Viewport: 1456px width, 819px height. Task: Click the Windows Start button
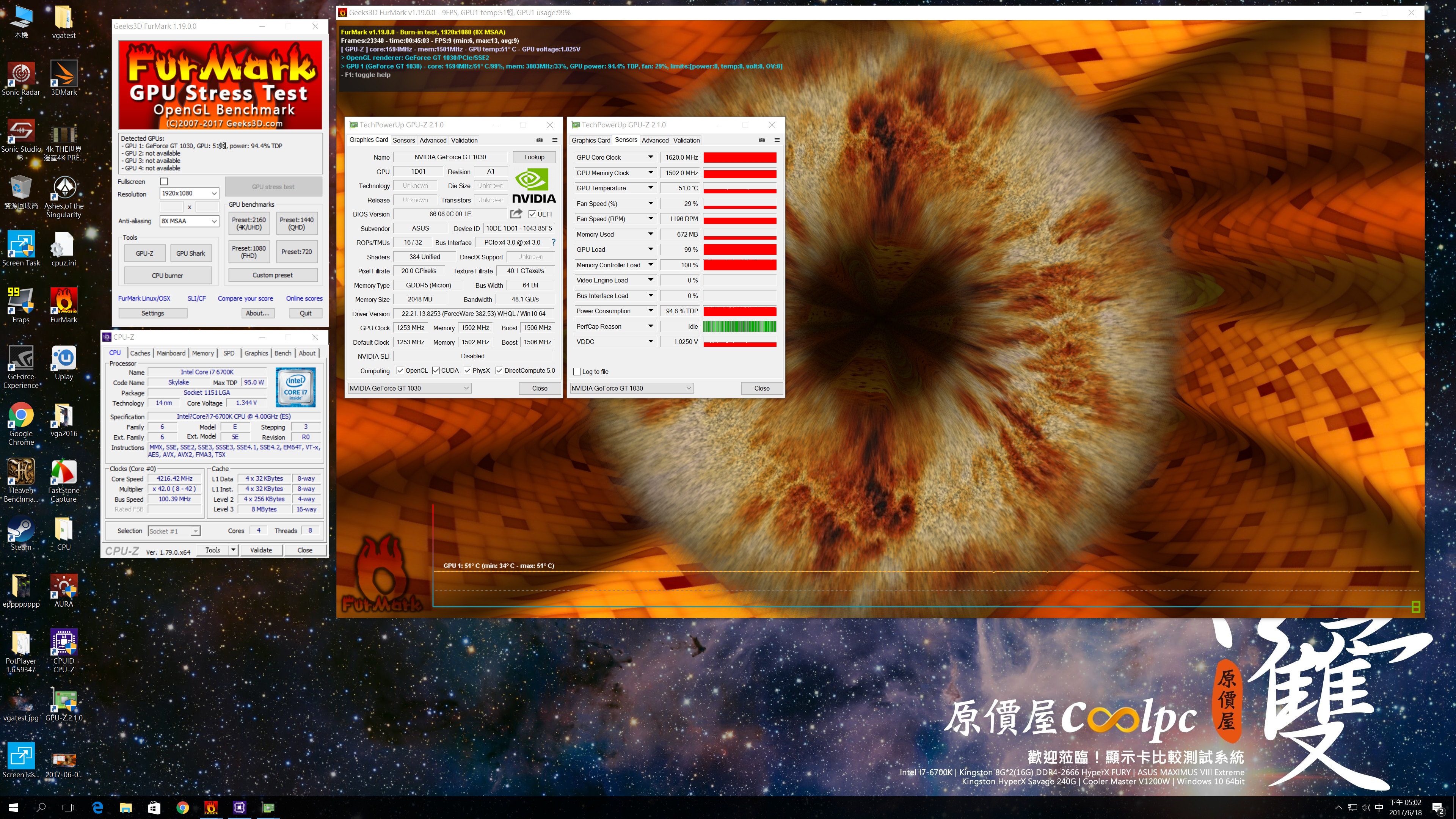click(14, 808)
